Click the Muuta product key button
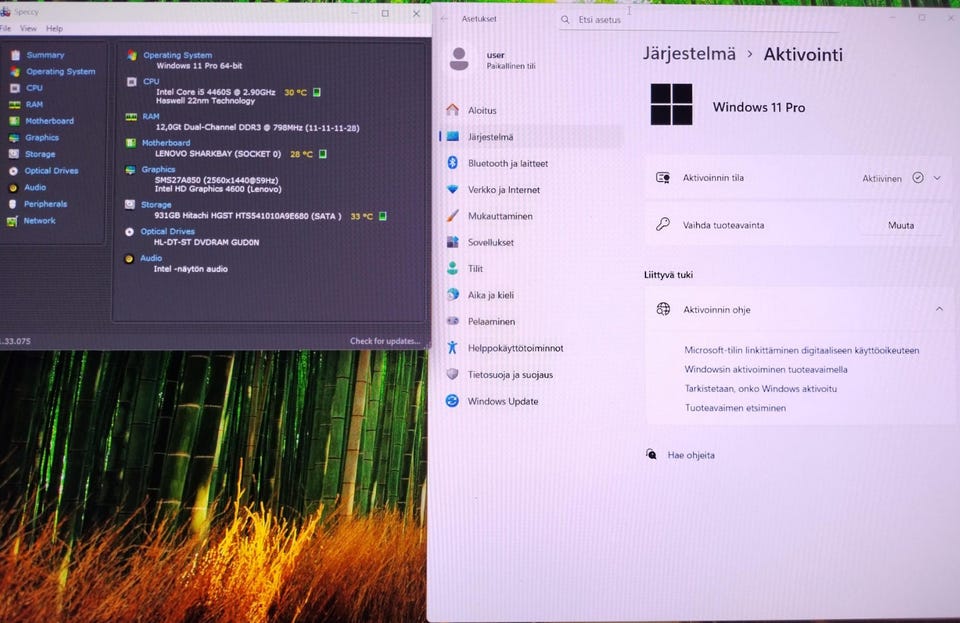This screenshot has height=623, width=960. 901,225
